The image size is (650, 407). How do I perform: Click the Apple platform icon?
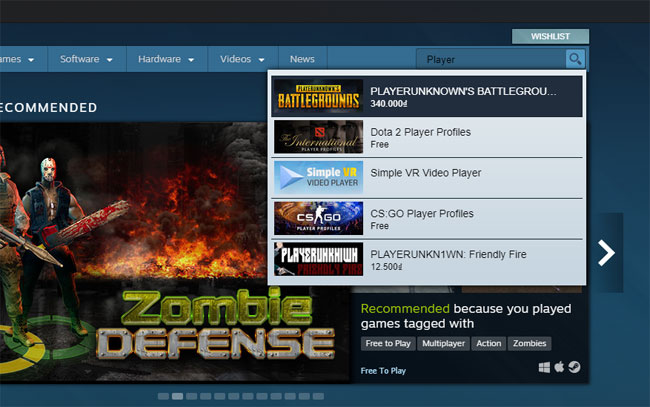pyautogui.click(x=559, y=367)
